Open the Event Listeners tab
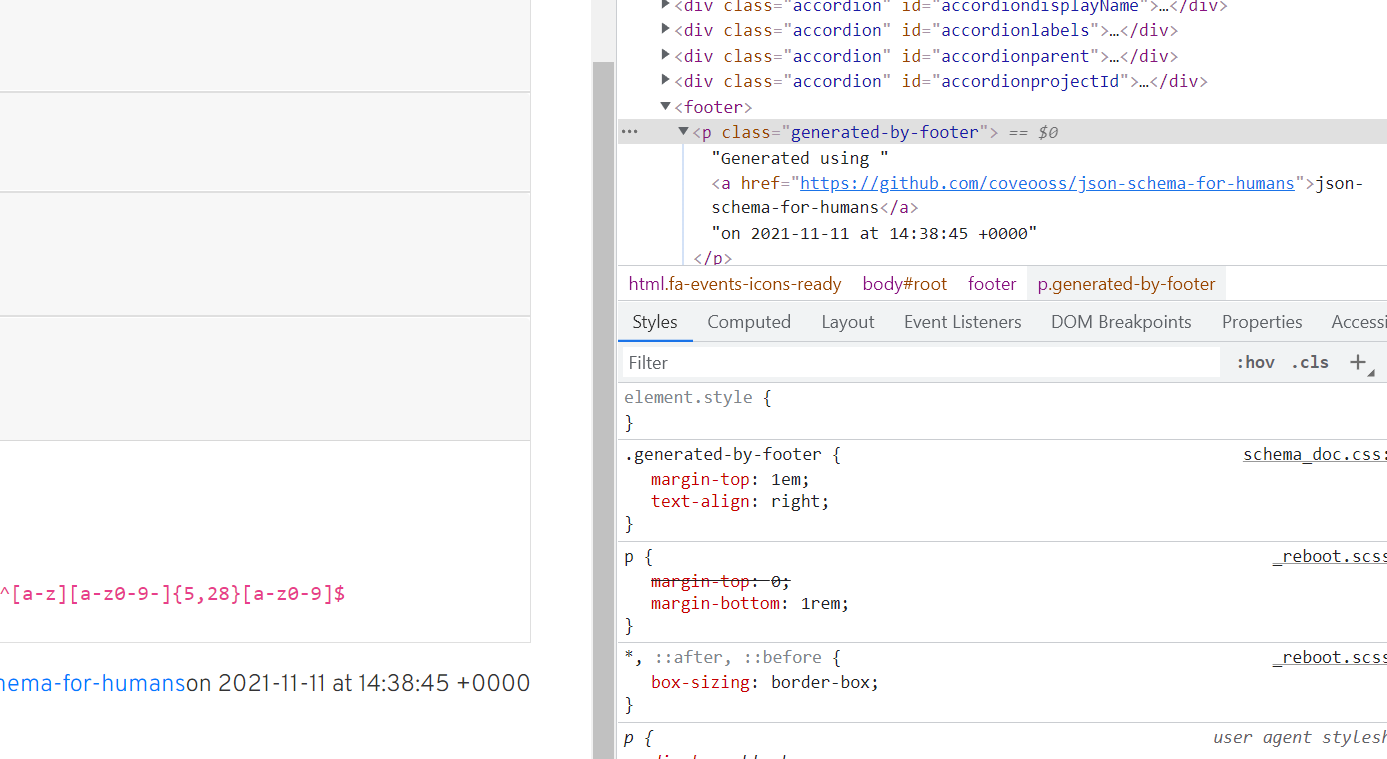This screenshot has width=1387, height=759. (x=962, y=321)
